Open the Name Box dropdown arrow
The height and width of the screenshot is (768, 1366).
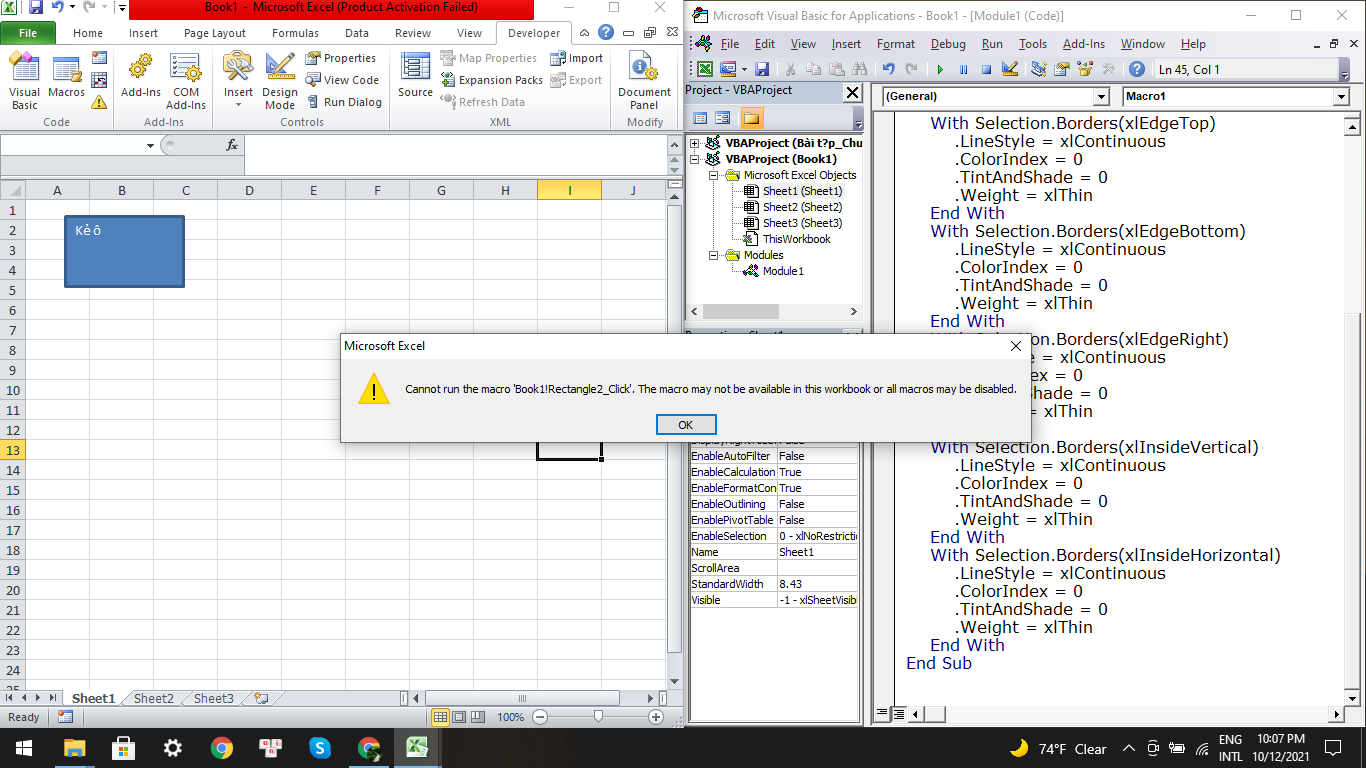point(150,145)
